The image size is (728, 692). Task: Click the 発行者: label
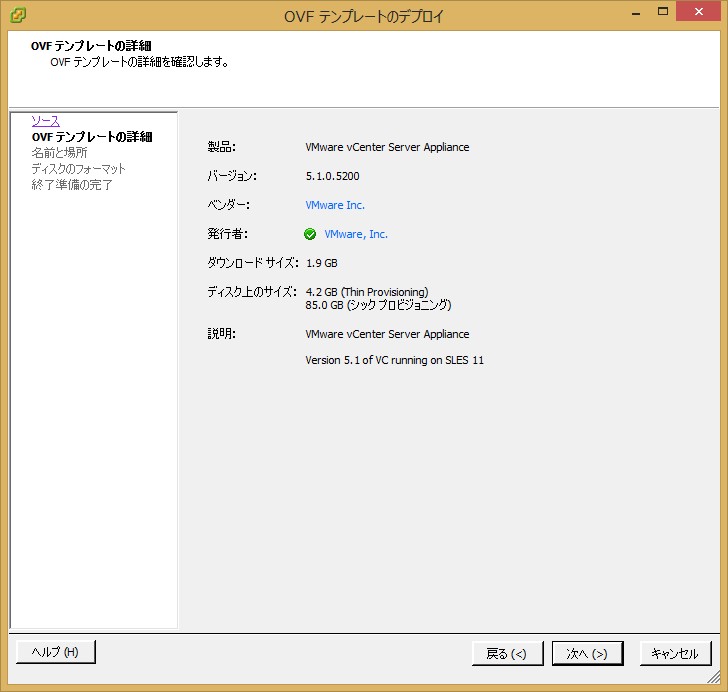click(228, 234)
